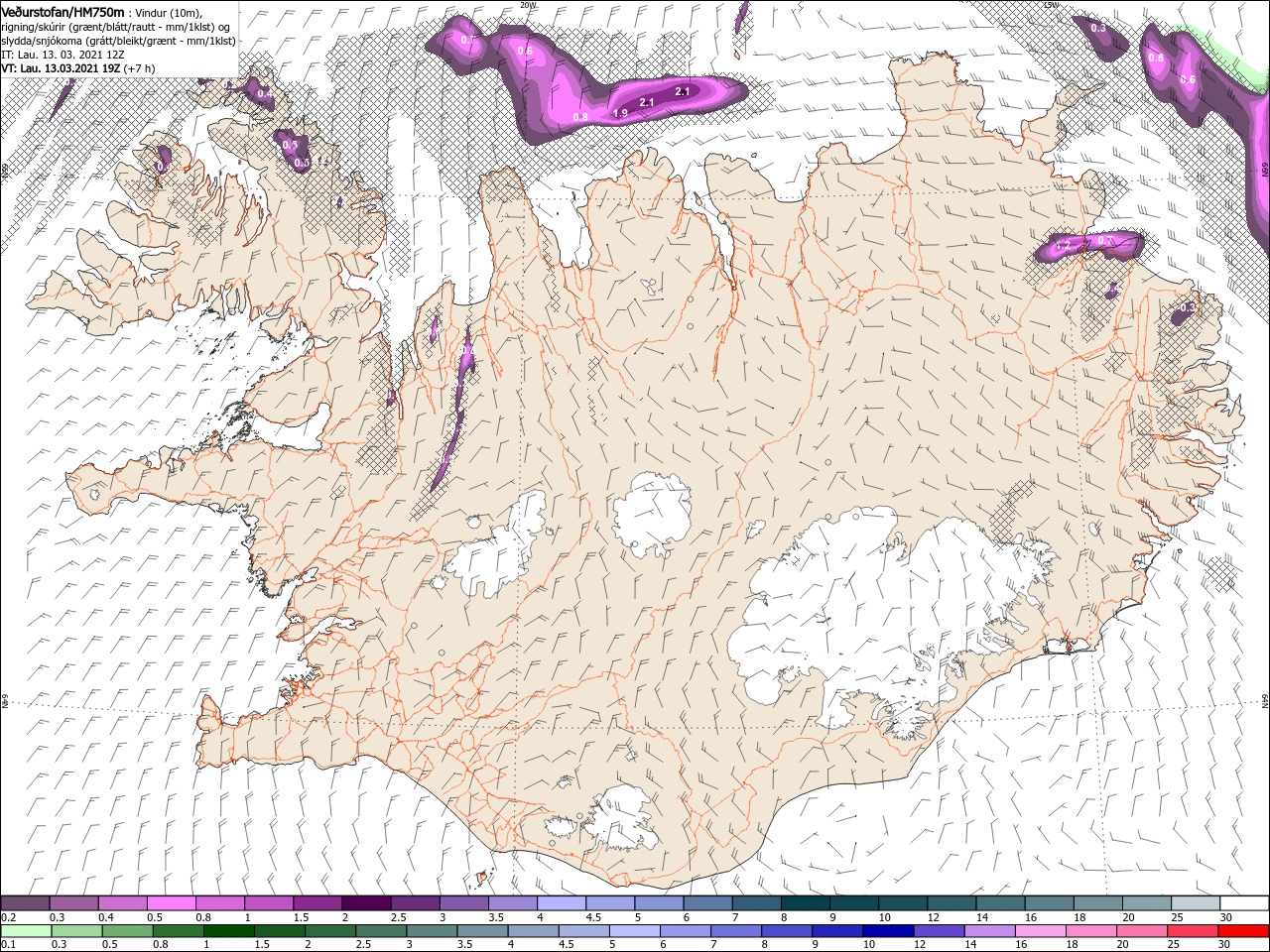1270x952 pixels.
Task: Pick the darkest green swatch labeled 1 in rain scale
Action: coord(229,931)
